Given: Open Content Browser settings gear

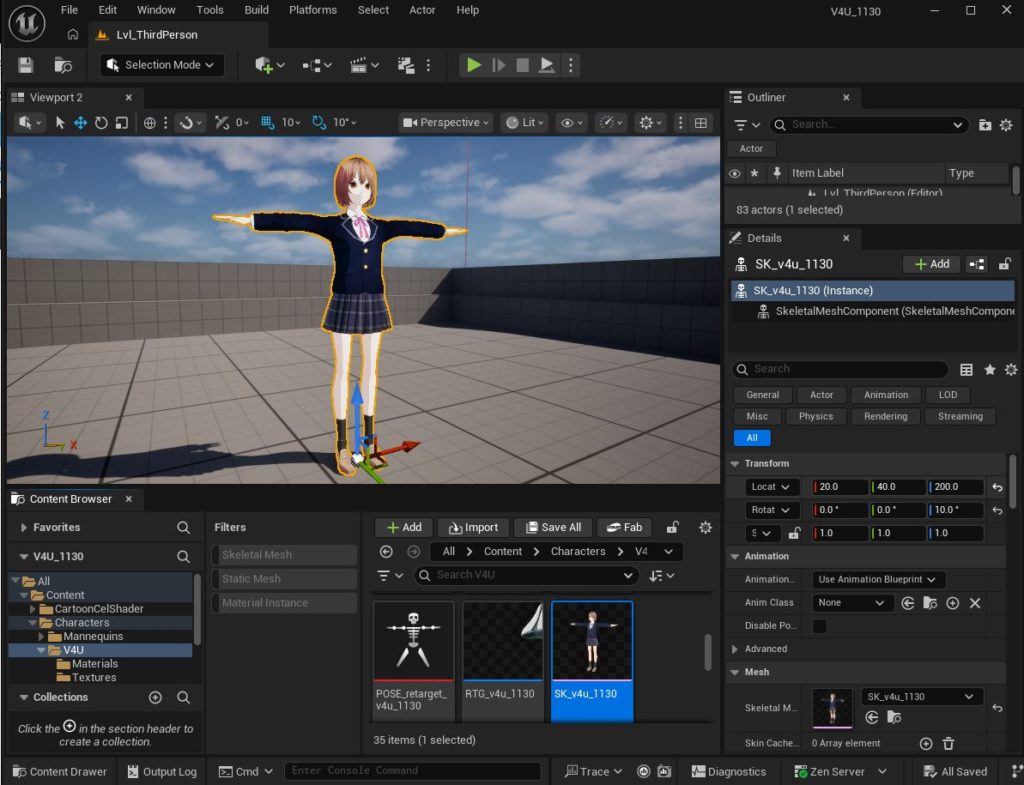Looking at the screenshot, I should pyautogui.click(x=705, y=527).
